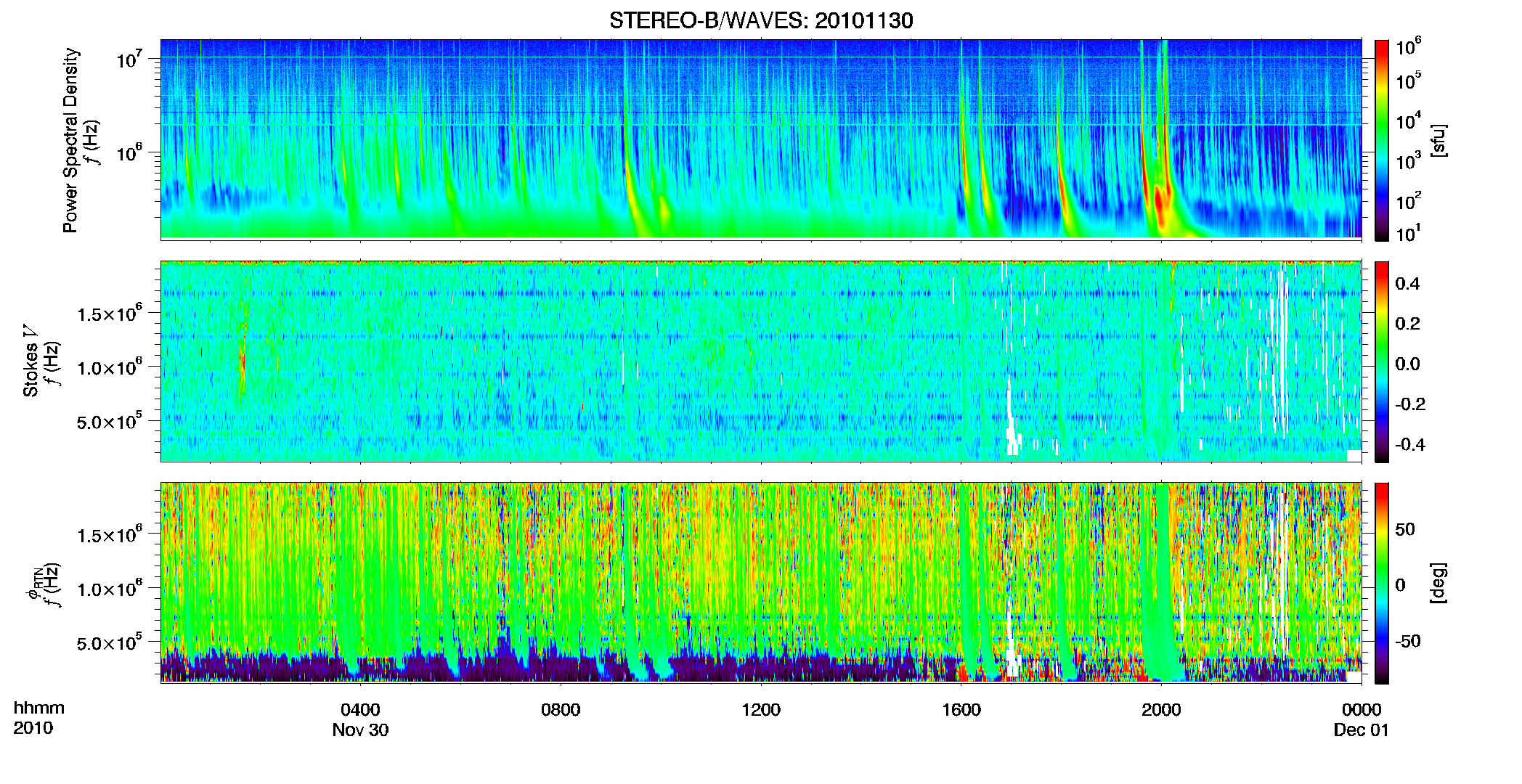
Task: Click the 5.0×10^5 tick of the φ RTN panel
Action: (110, 643)
